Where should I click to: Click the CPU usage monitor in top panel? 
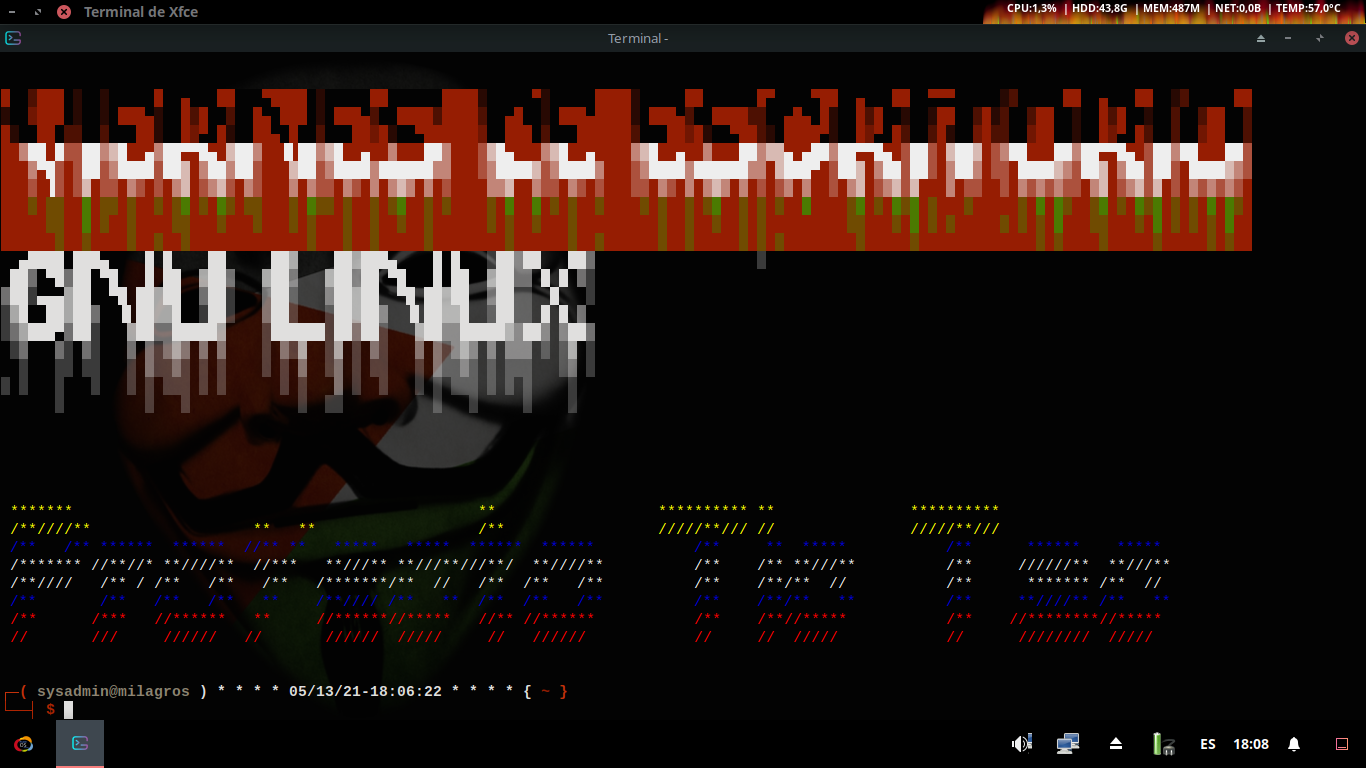pos(1031,8)
